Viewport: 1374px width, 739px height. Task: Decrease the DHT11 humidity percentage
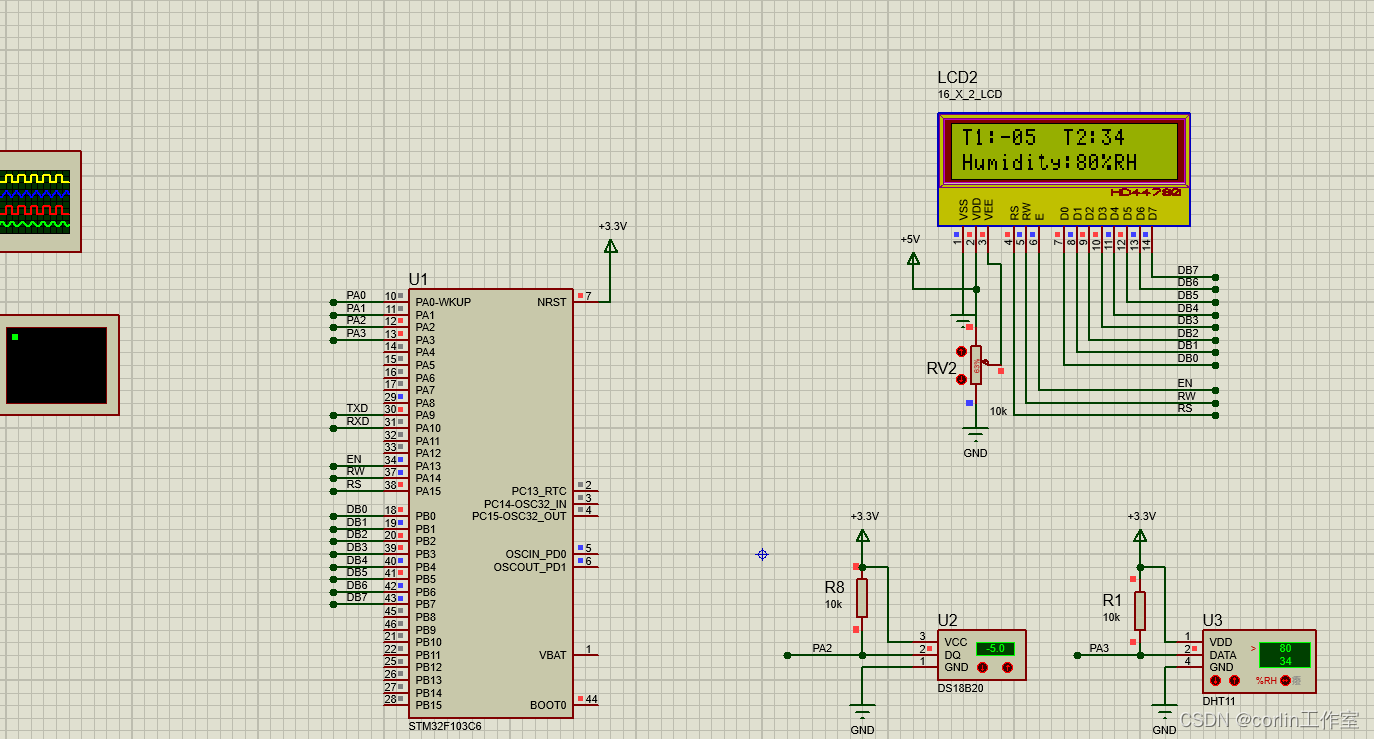coord(1215,681)
